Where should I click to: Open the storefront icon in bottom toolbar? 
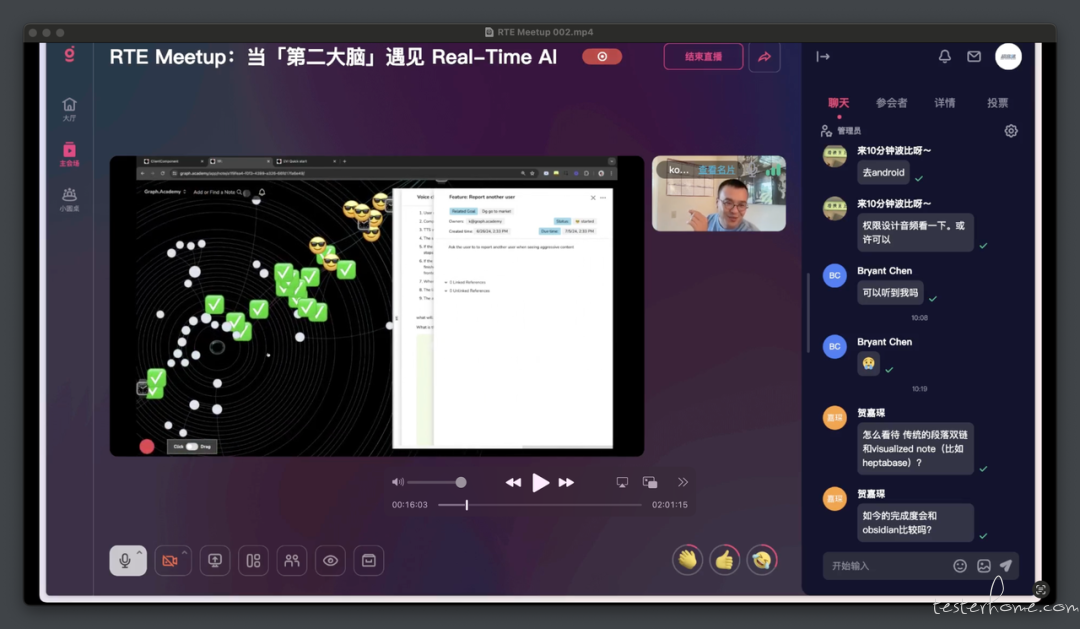click(x=369, y=561)
